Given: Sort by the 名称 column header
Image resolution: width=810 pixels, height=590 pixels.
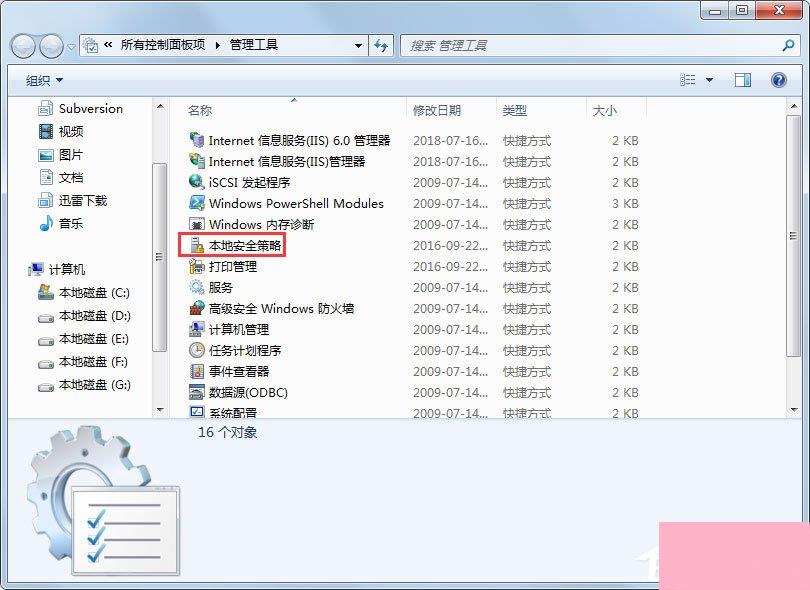Looking at the screenshot, I should (x=200, y=110).
